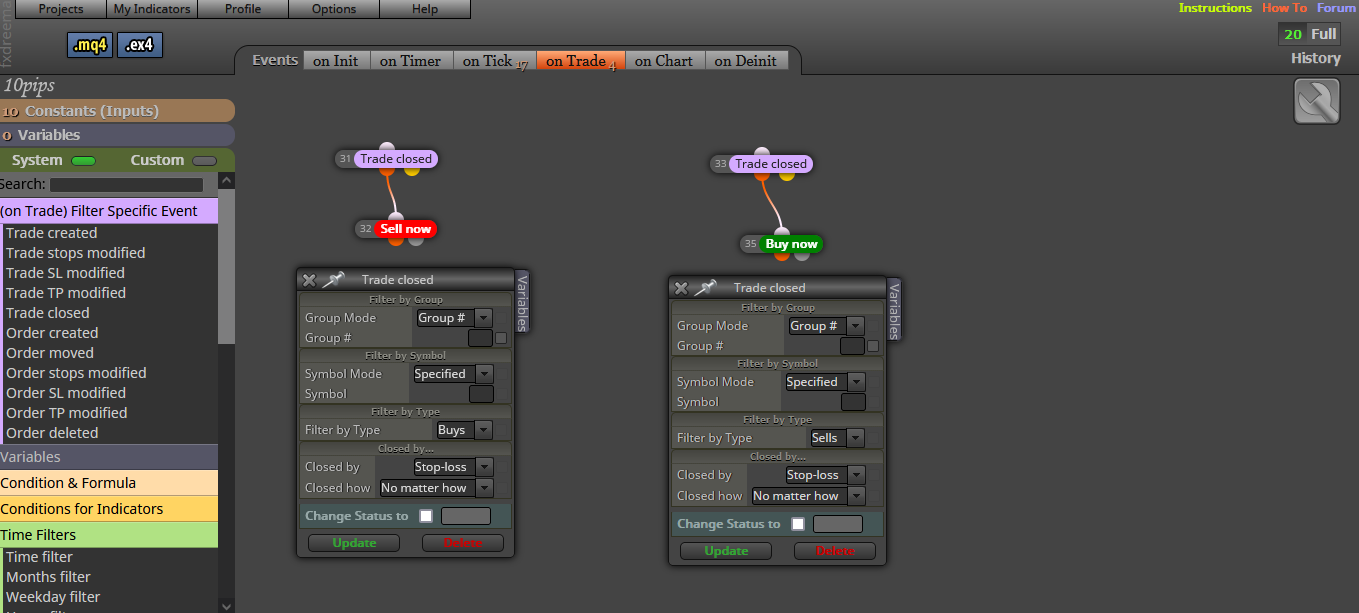Screen dimensions: 1359x613
Task: Open the How To link
Action: [1284, 8]
